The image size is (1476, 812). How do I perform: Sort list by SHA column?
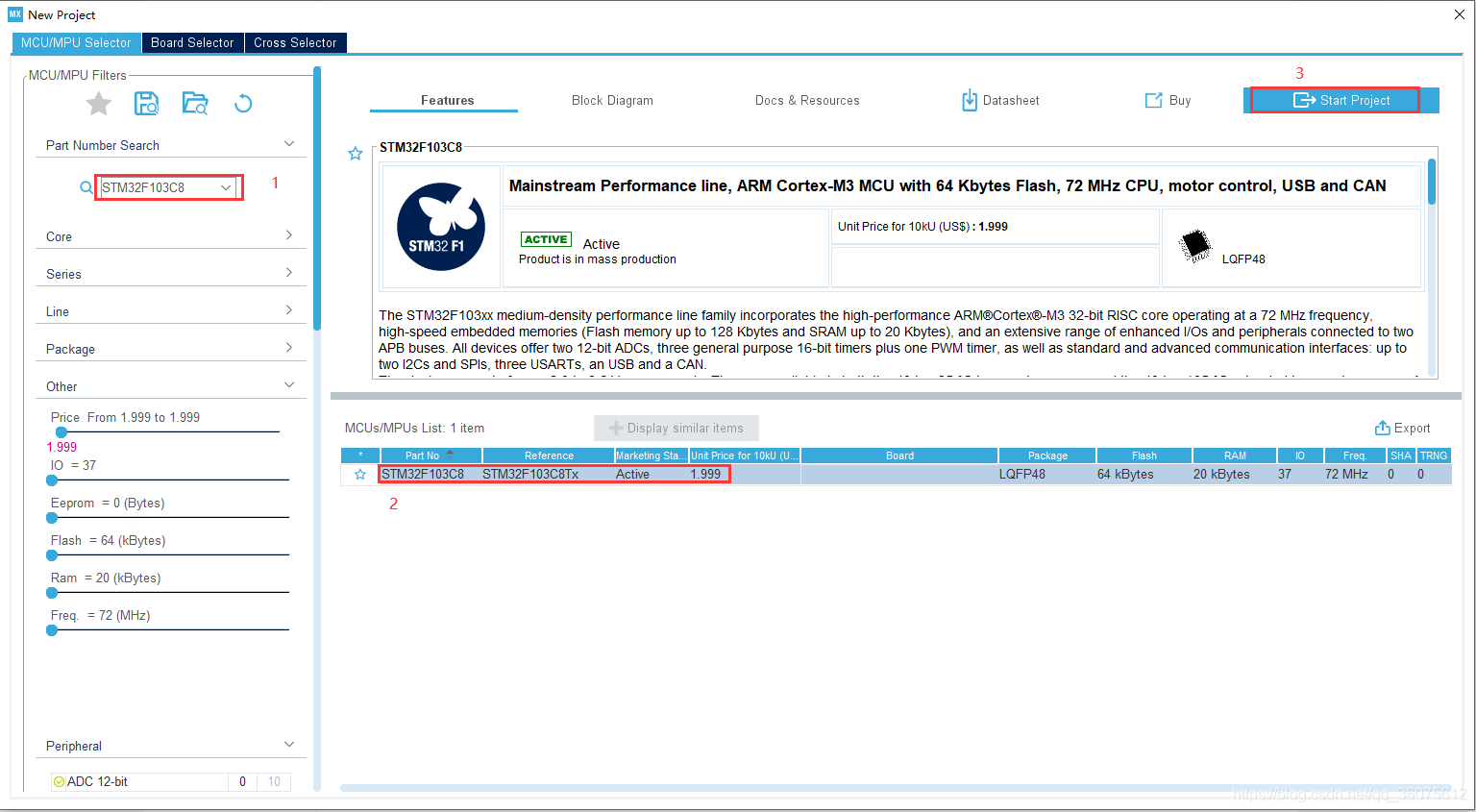1401,455
